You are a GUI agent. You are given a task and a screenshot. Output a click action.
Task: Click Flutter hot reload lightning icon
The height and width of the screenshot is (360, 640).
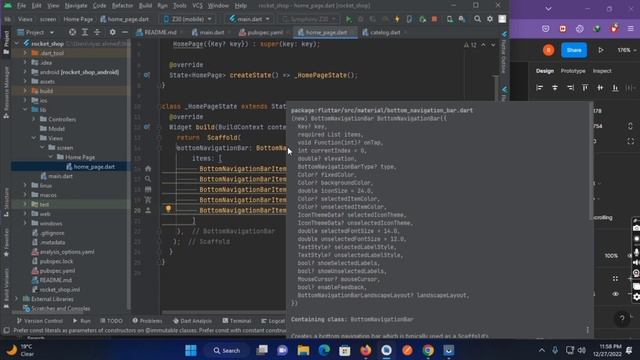(397, 19)
